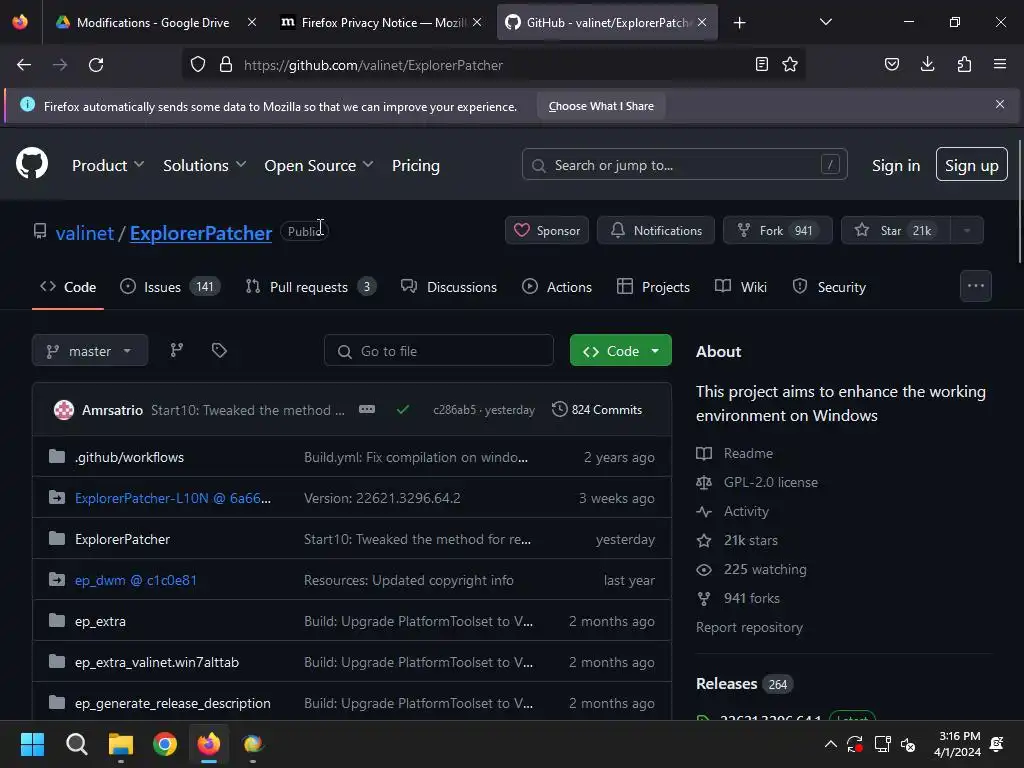Click GitHub search or jump to field

[x=684, y=165]
